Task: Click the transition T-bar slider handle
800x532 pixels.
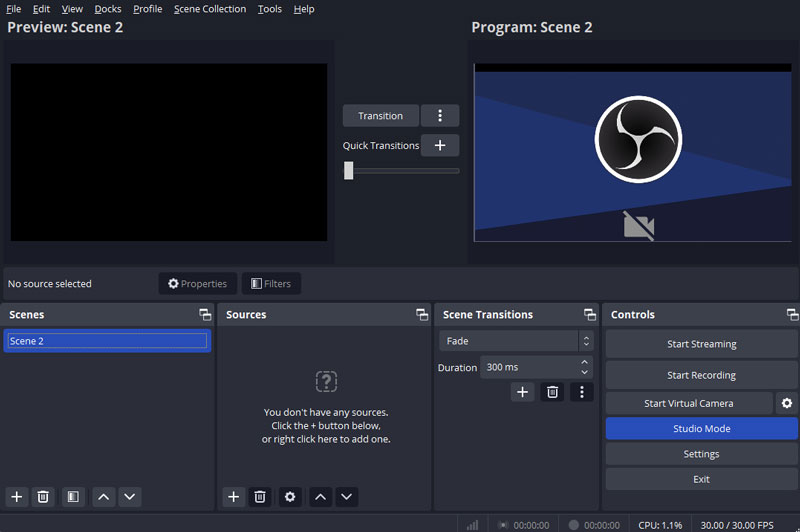Action: coord(348,170)
